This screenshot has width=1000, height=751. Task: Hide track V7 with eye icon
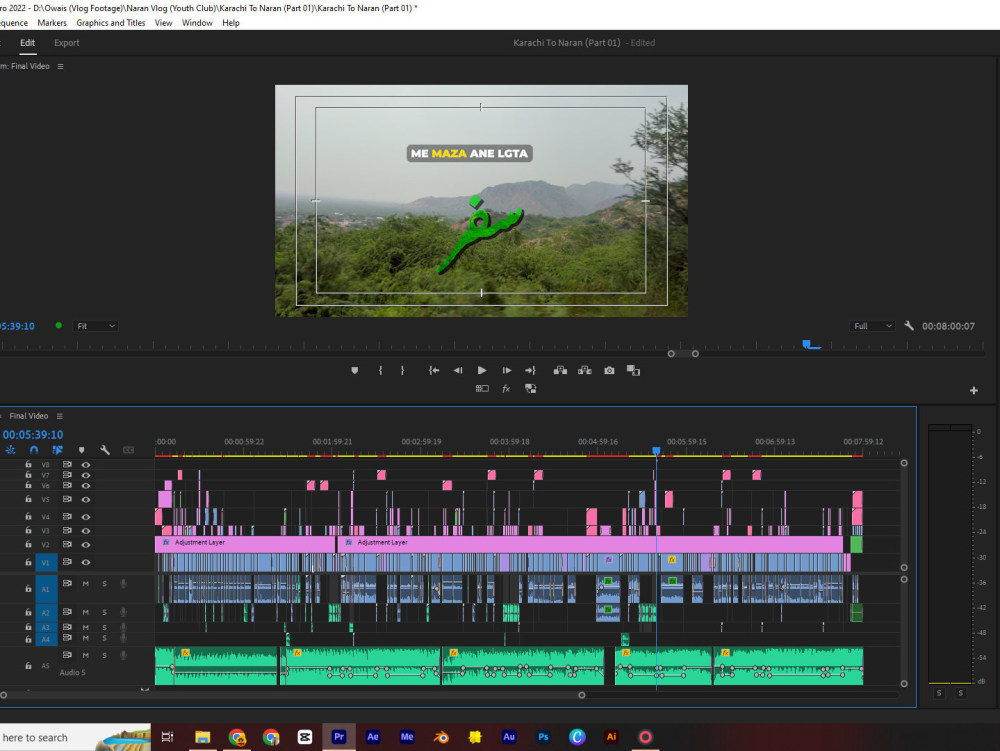click(85, 475)
